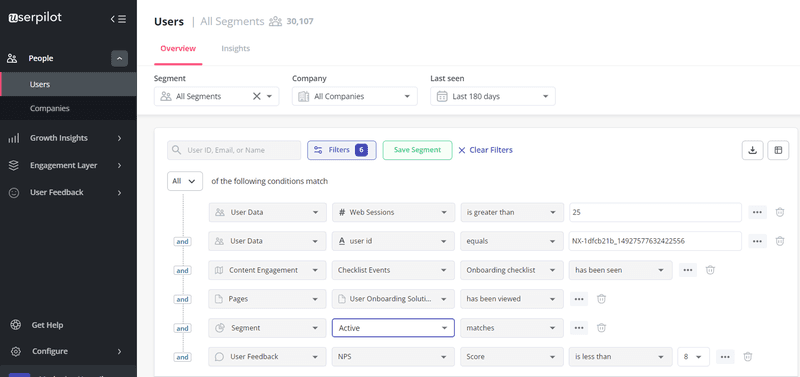This screenshot has height=377, width=800.
Task: Open the 'has been seen' dropdown
Action: point(621,270)
